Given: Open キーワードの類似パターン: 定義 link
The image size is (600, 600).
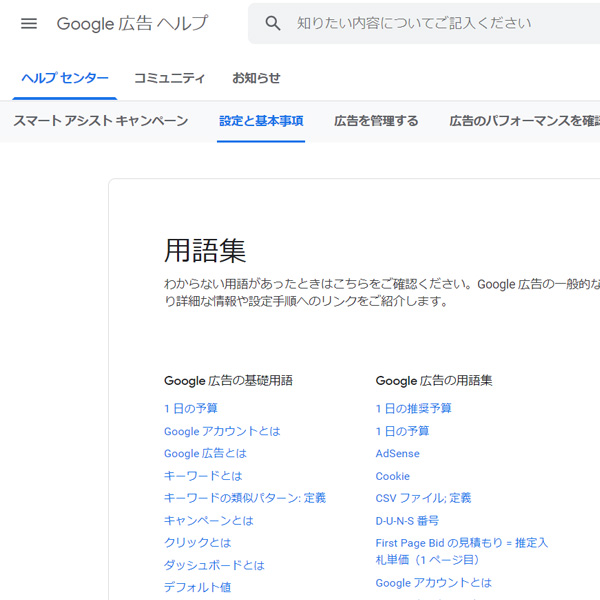Looking at the screenshot, I should pyautogui.click(x=245, y=498).
